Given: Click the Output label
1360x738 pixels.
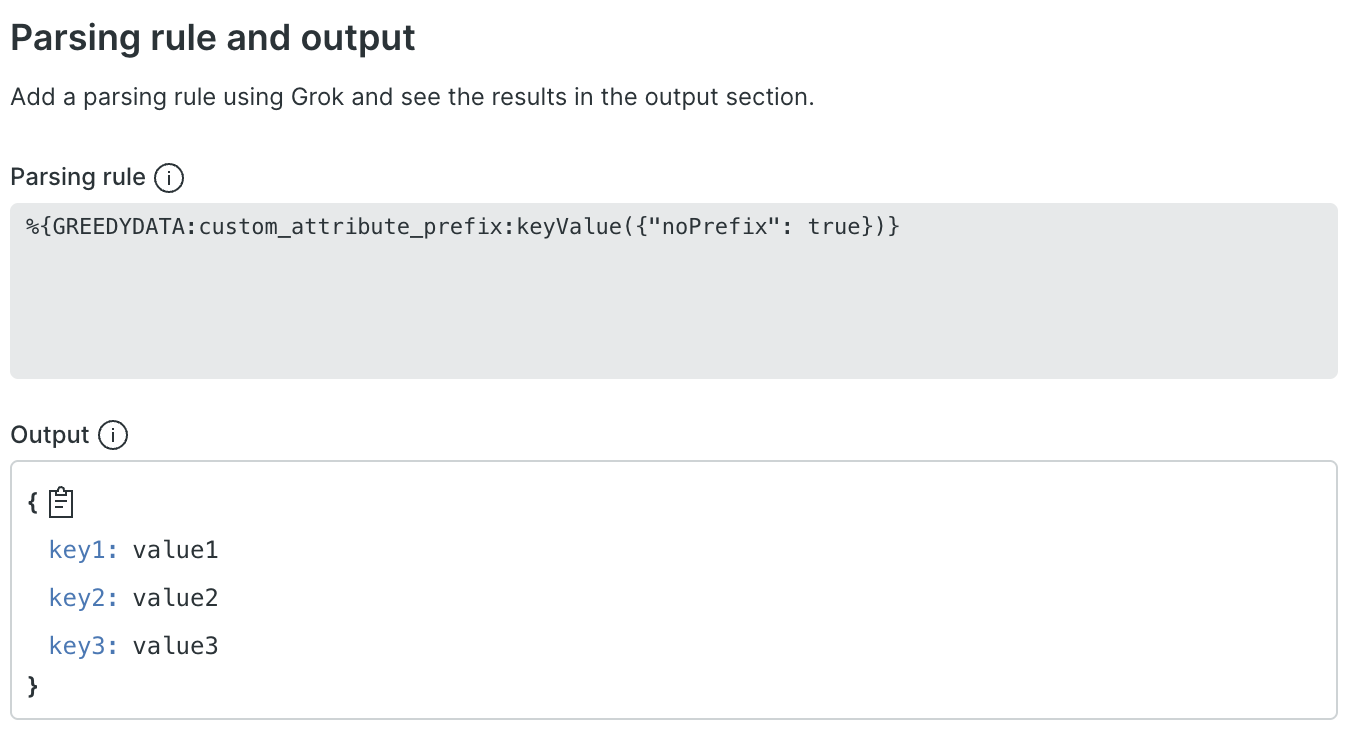Looking at the screenshot, I should click(x=50, y=436).
